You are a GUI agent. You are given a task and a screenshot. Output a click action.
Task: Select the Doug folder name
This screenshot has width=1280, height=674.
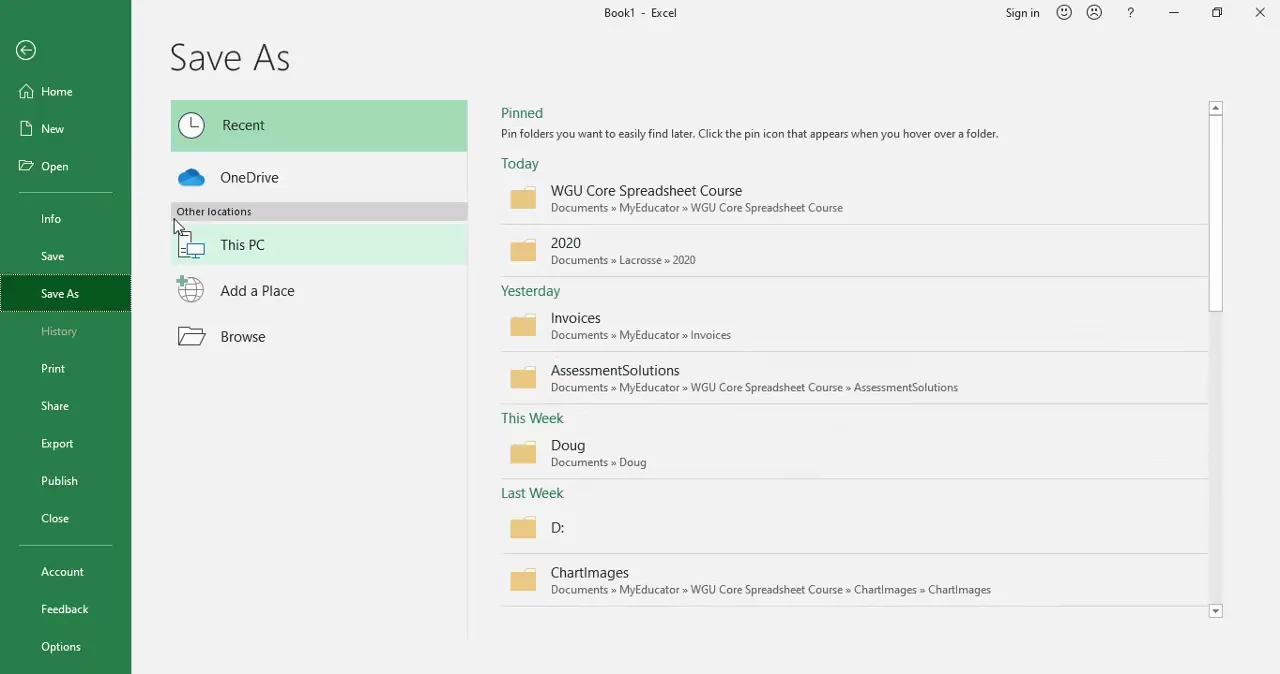pyautogui.click(x=567, y=445)
